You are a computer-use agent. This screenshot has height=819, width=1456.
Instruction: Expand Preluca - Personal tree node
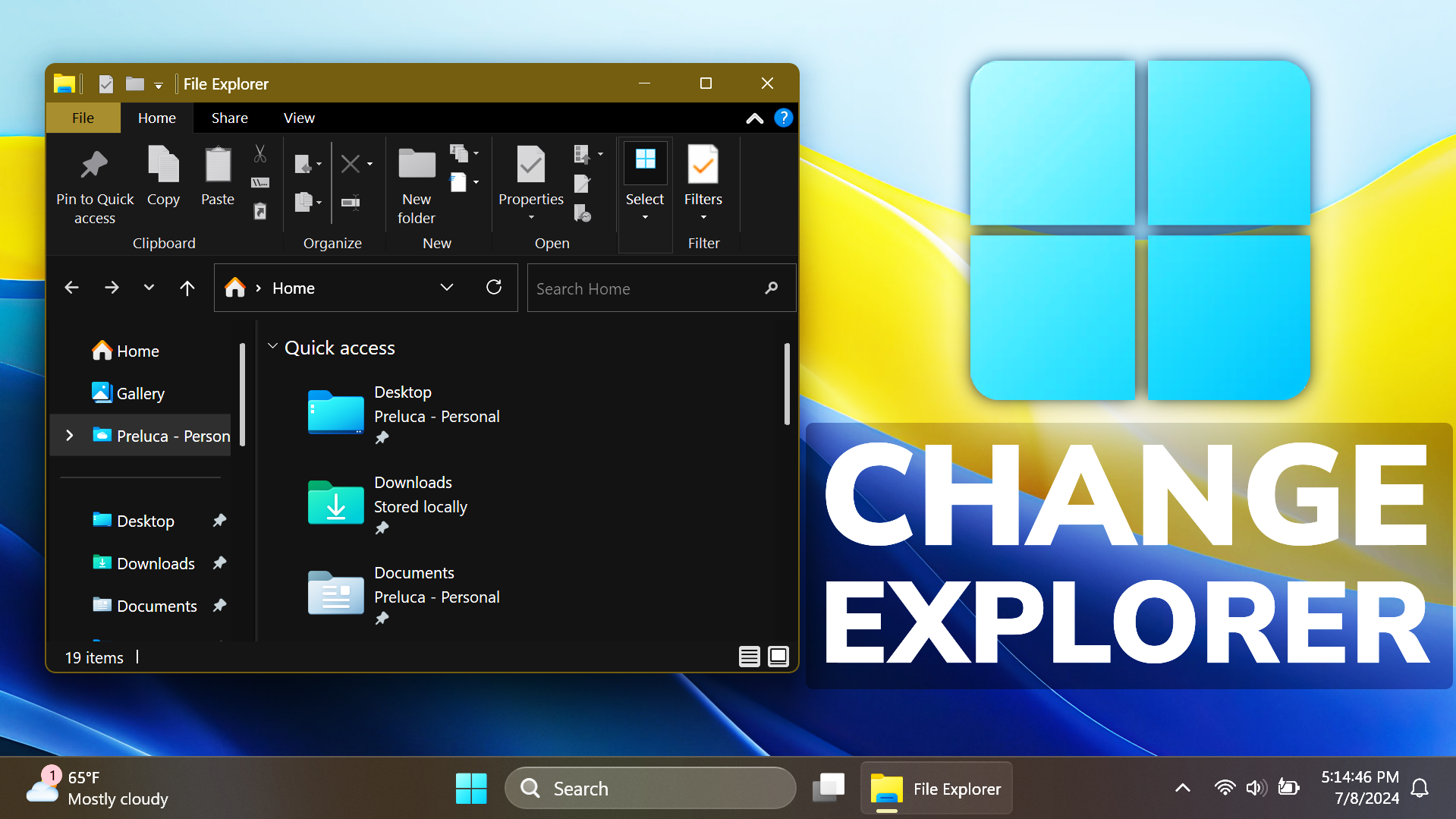[x=70, y=435]
